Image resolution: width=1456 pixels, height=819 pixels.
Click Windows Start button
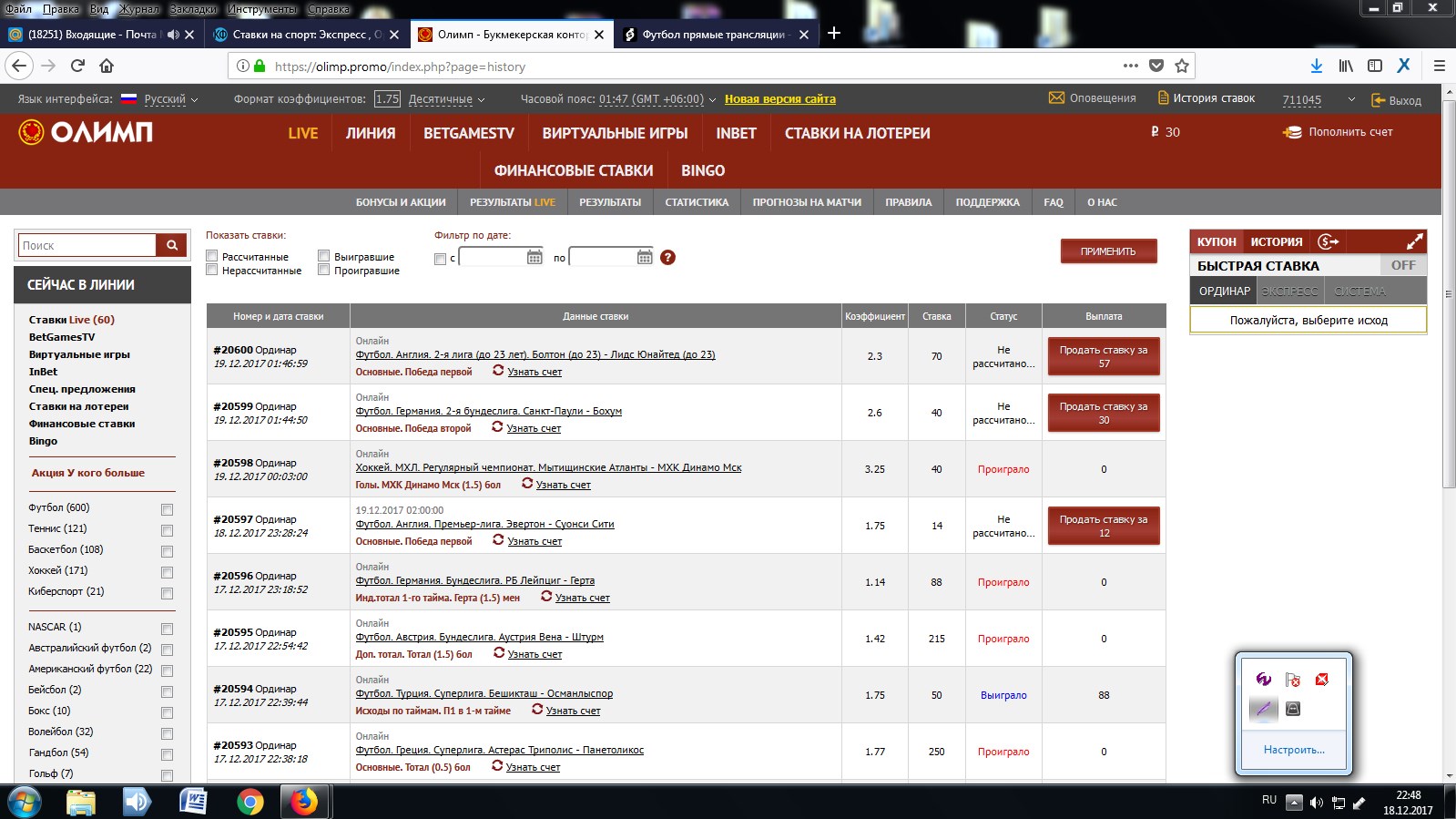(24, 803)
